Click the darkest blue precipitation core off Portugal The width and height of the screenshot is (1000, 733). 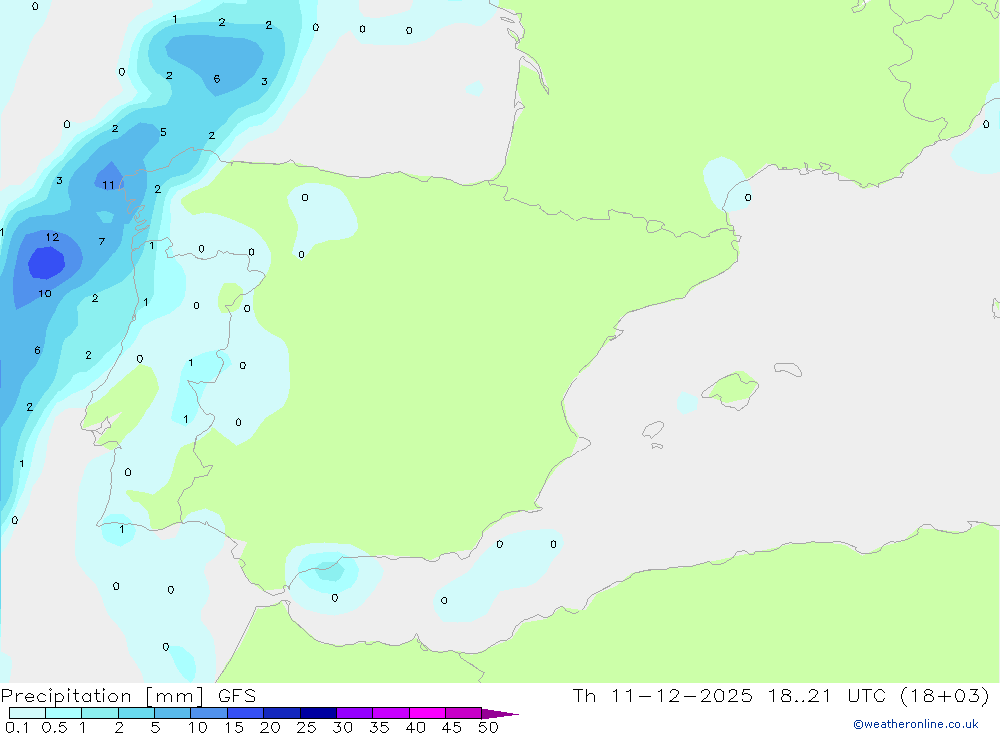pyautogui.click(x=47, y=263)
